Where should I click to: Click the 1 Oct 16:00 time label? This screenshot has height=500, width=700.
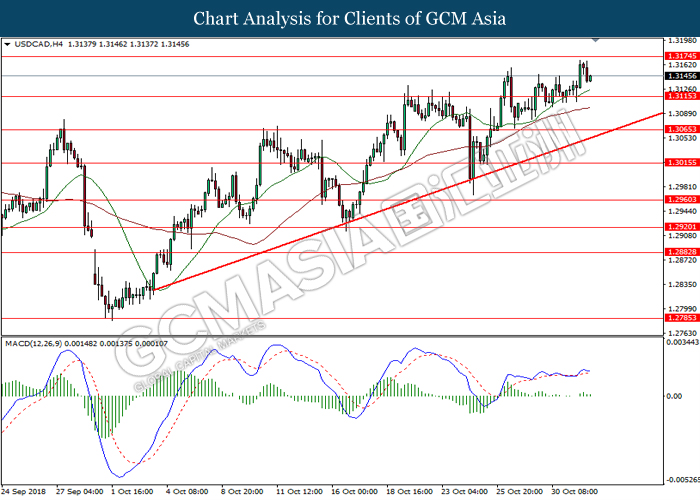click(x=132, y=492)
